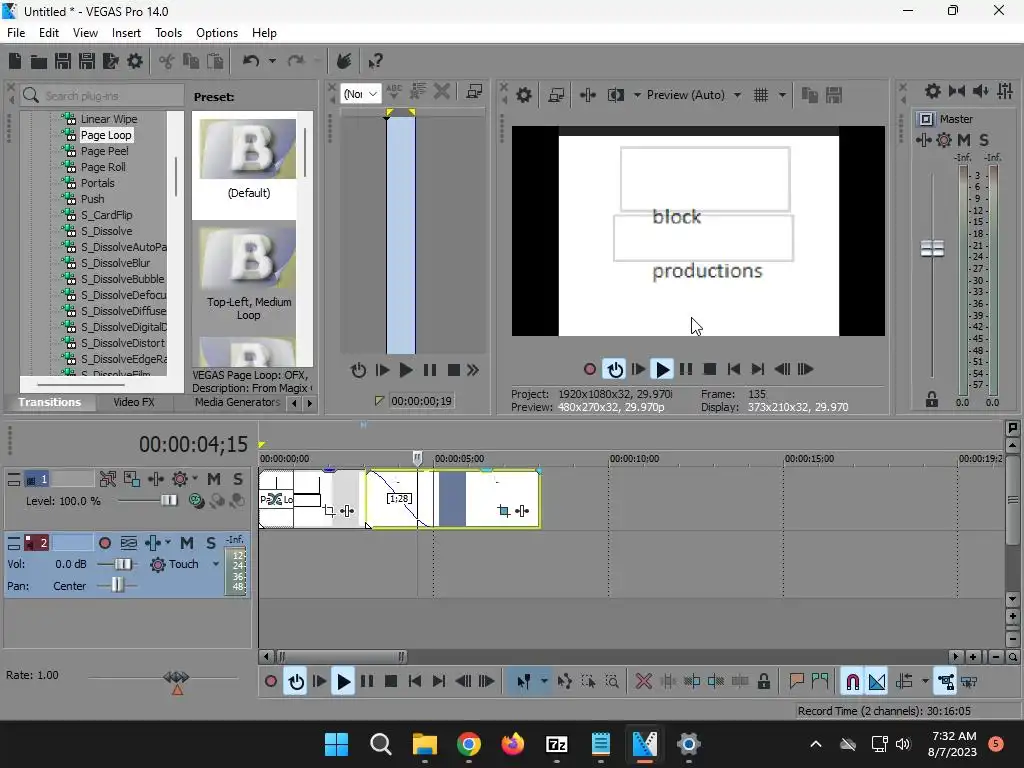
Task: Adjust audio track Vol slider
Action: (x=123, y=564)
